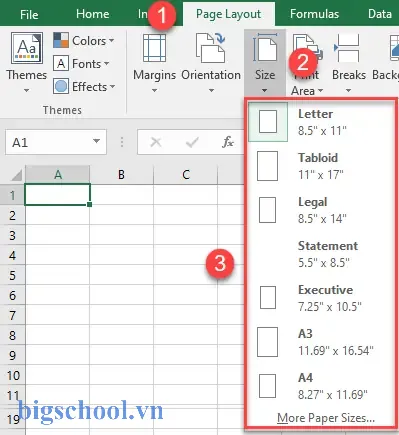Select Legal 8.5" x 14" paper size
Viewport: 399px width, 435px height.
pos(321,210)
